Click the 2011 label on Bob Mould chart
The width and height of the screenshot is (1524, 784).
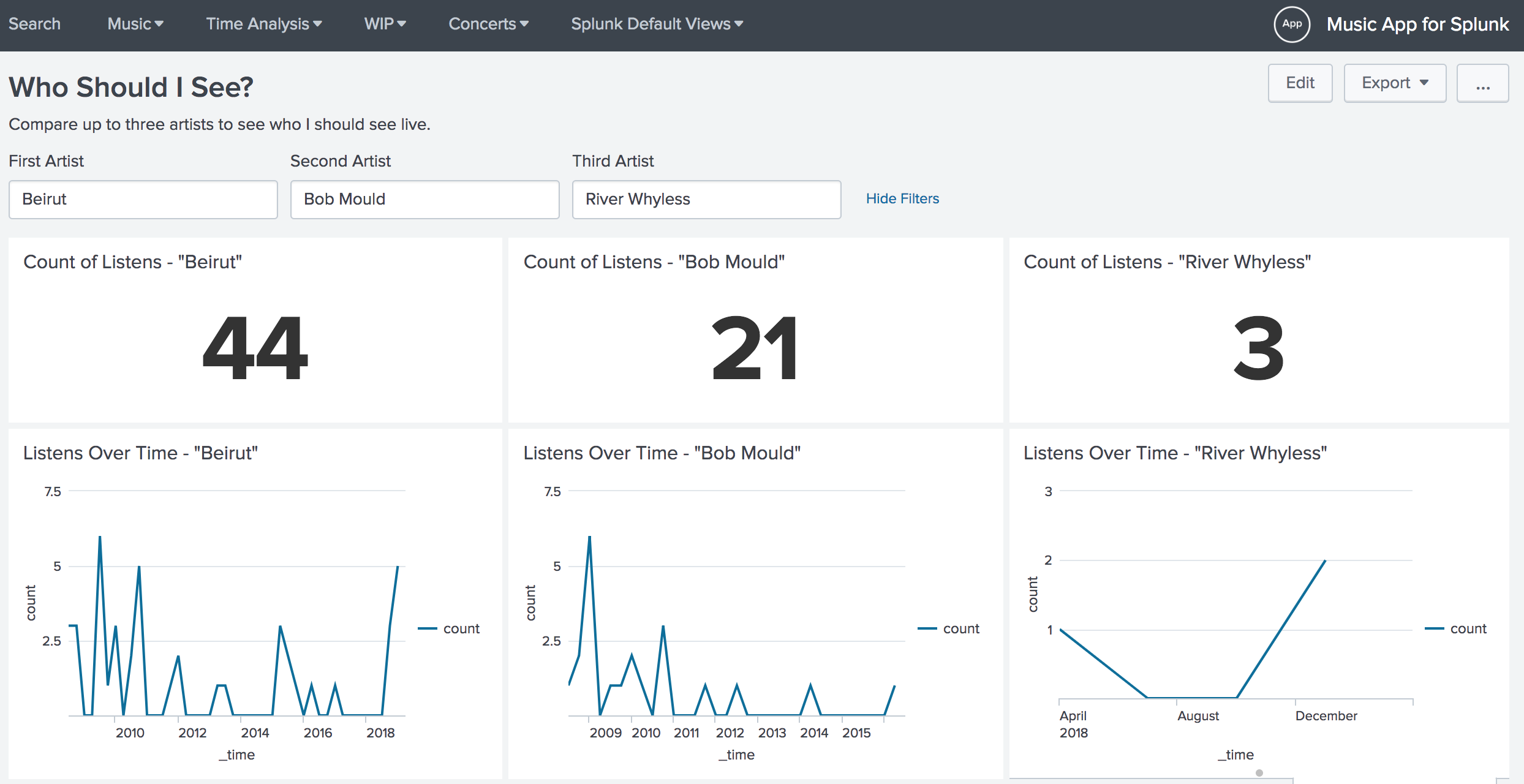(x=687, y=733)
